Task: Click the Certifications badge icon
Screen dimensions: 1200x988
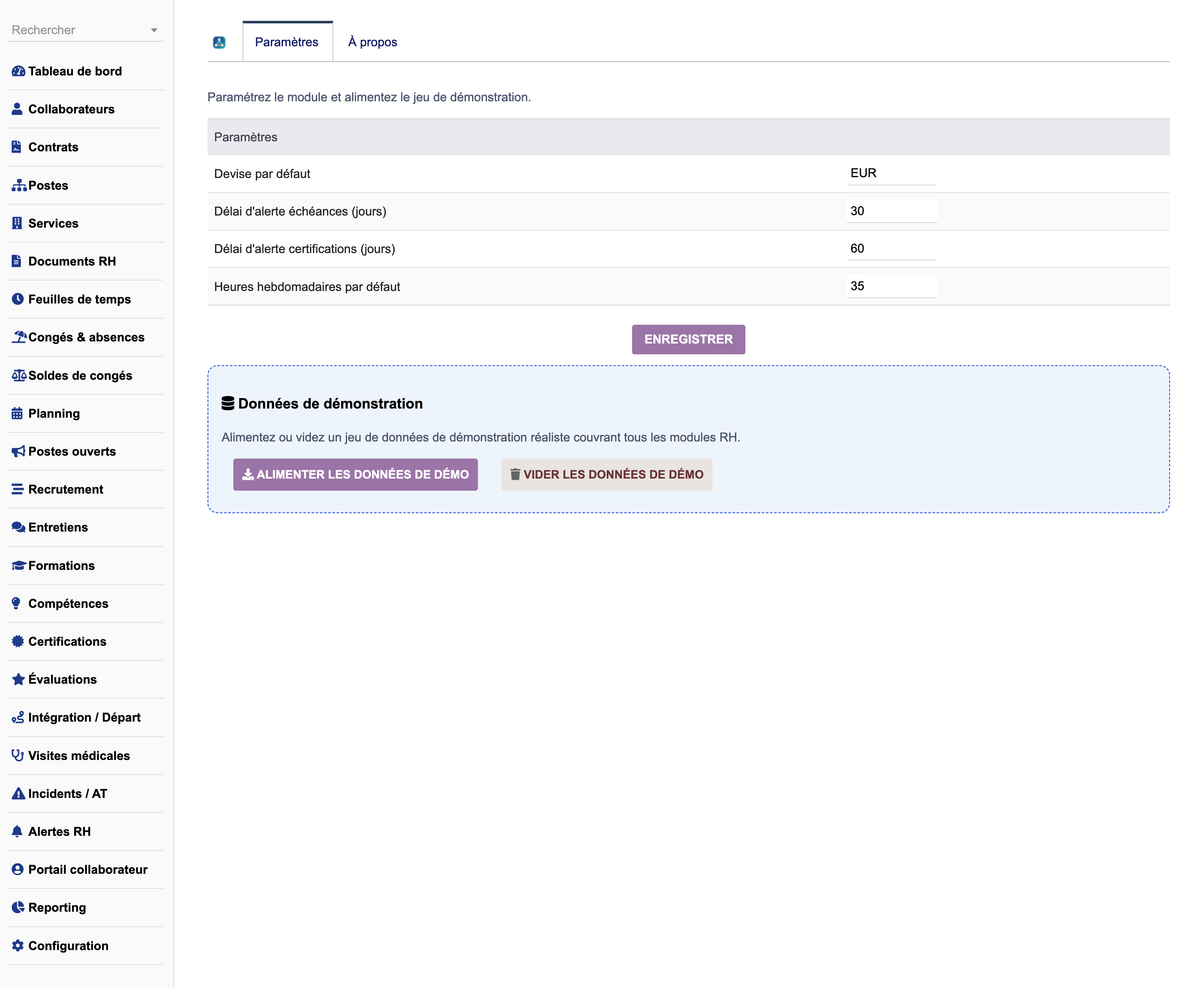Action: (17, 642)
